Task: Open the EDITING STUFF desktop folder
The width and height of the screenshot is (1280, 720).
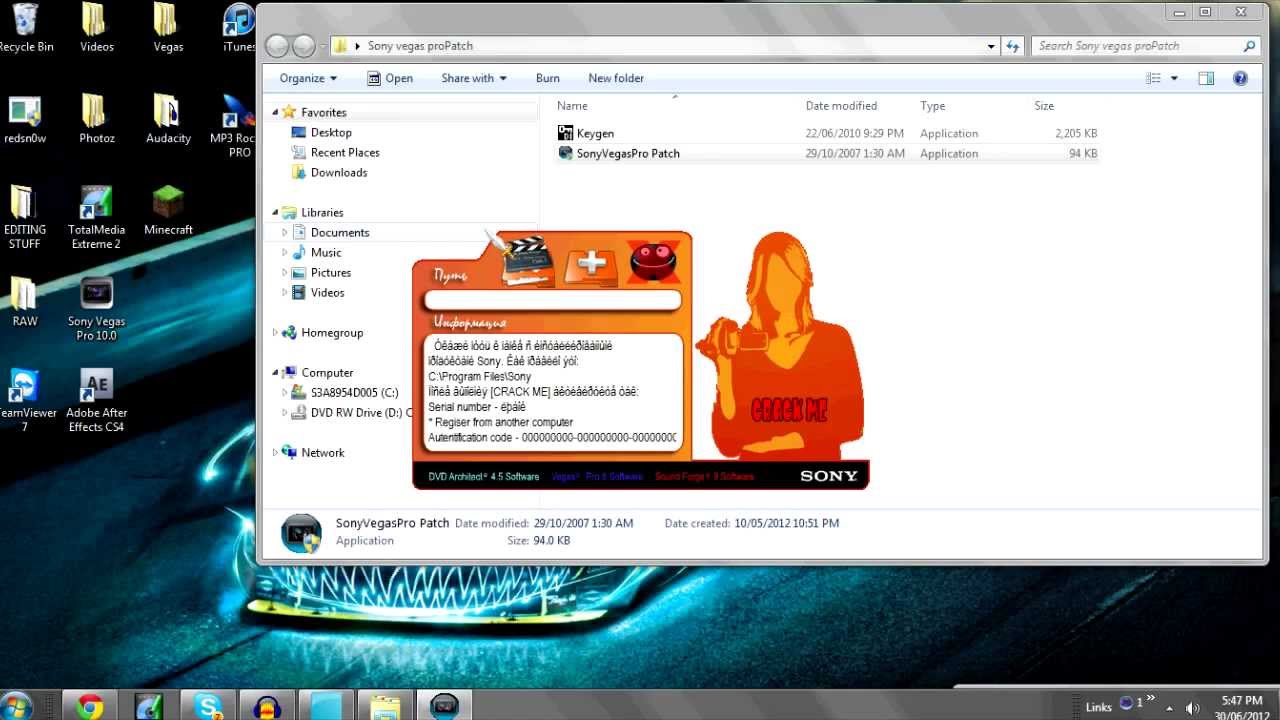Action: (25, 217)
